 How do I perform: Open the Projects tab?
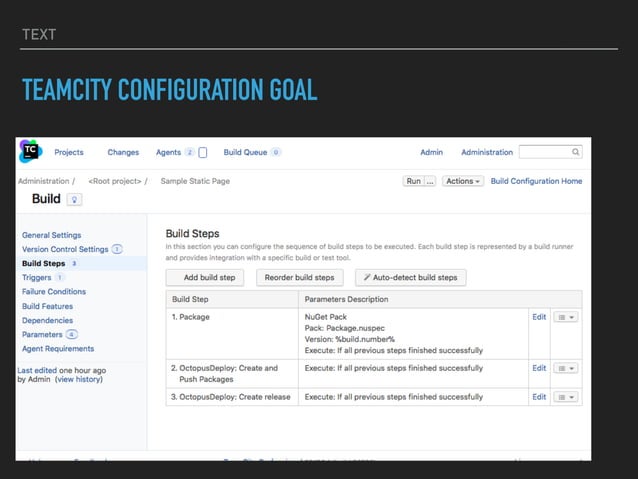coord(69,153)
